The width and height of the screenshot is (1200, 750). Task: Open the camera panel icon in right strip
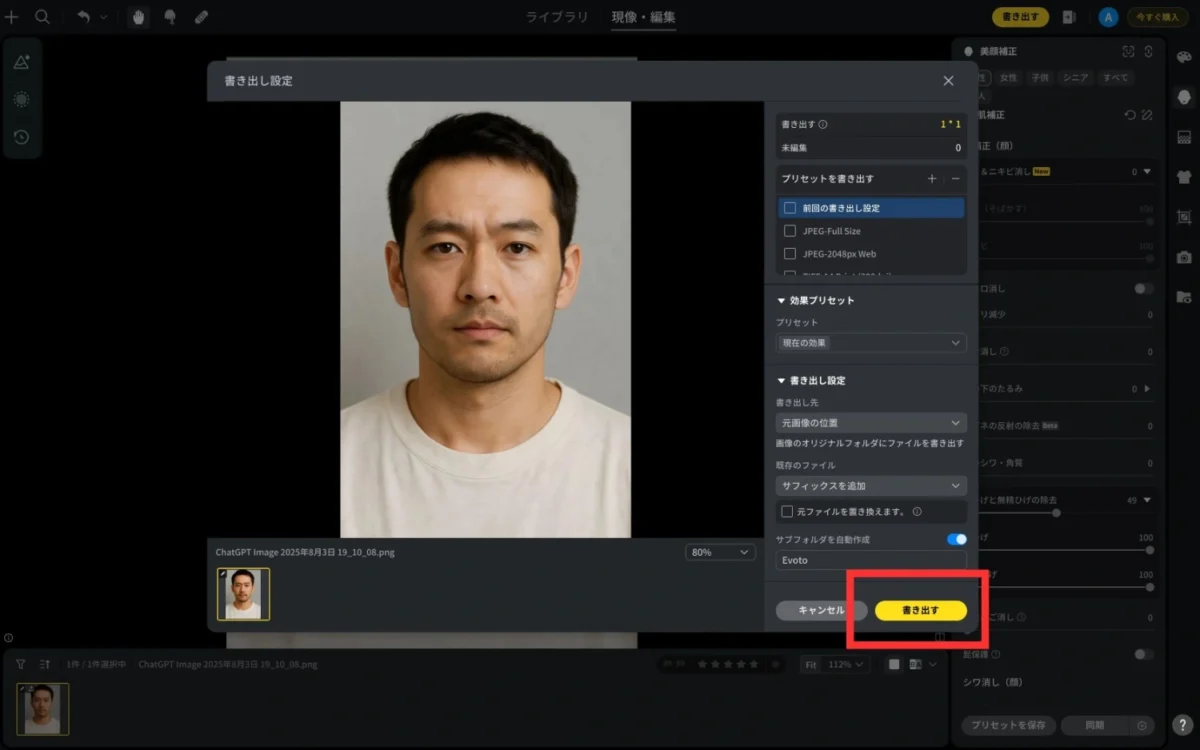point(1184,257)
